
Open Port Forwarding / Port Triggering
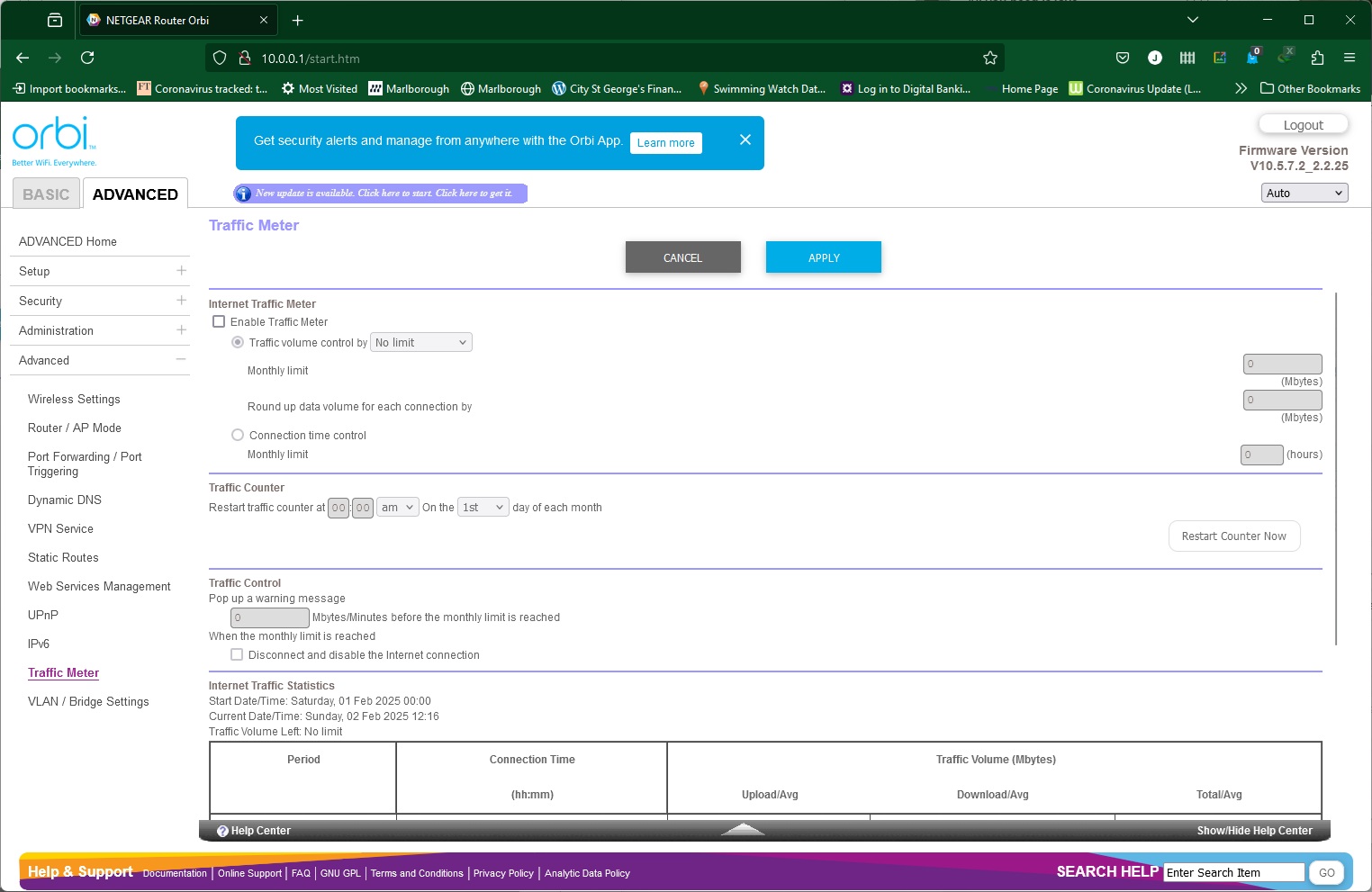click(x=85, y=464)
